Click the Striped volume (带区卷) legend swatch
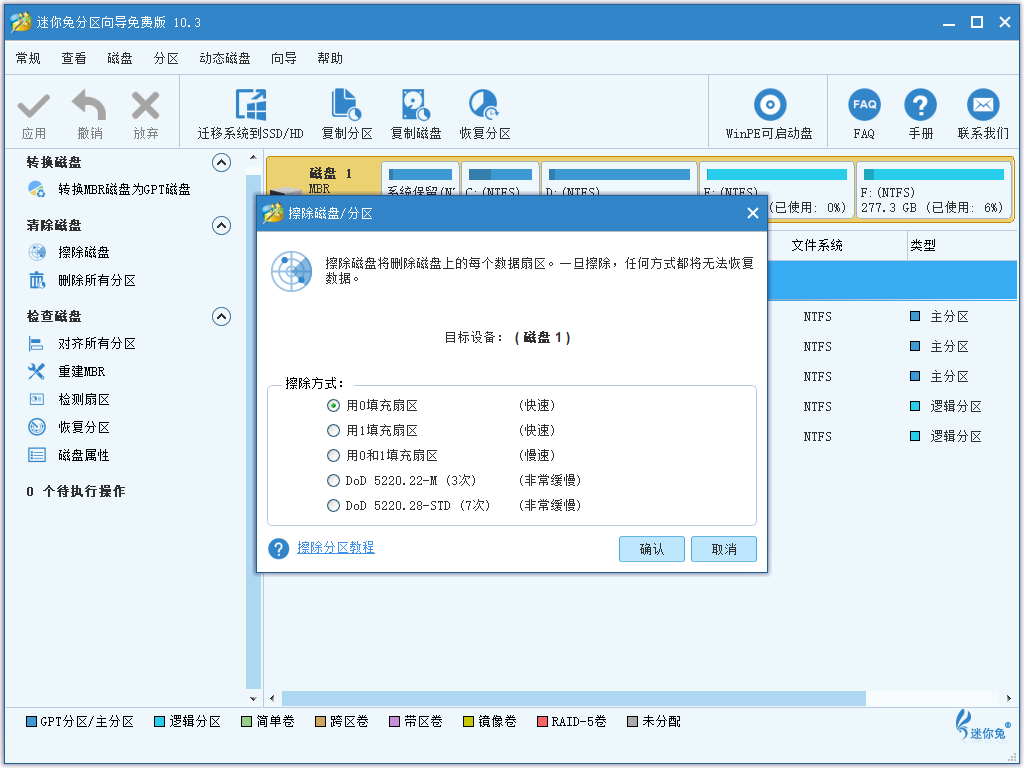Viewport: 1024px width, 768px height. pos(394,722)
